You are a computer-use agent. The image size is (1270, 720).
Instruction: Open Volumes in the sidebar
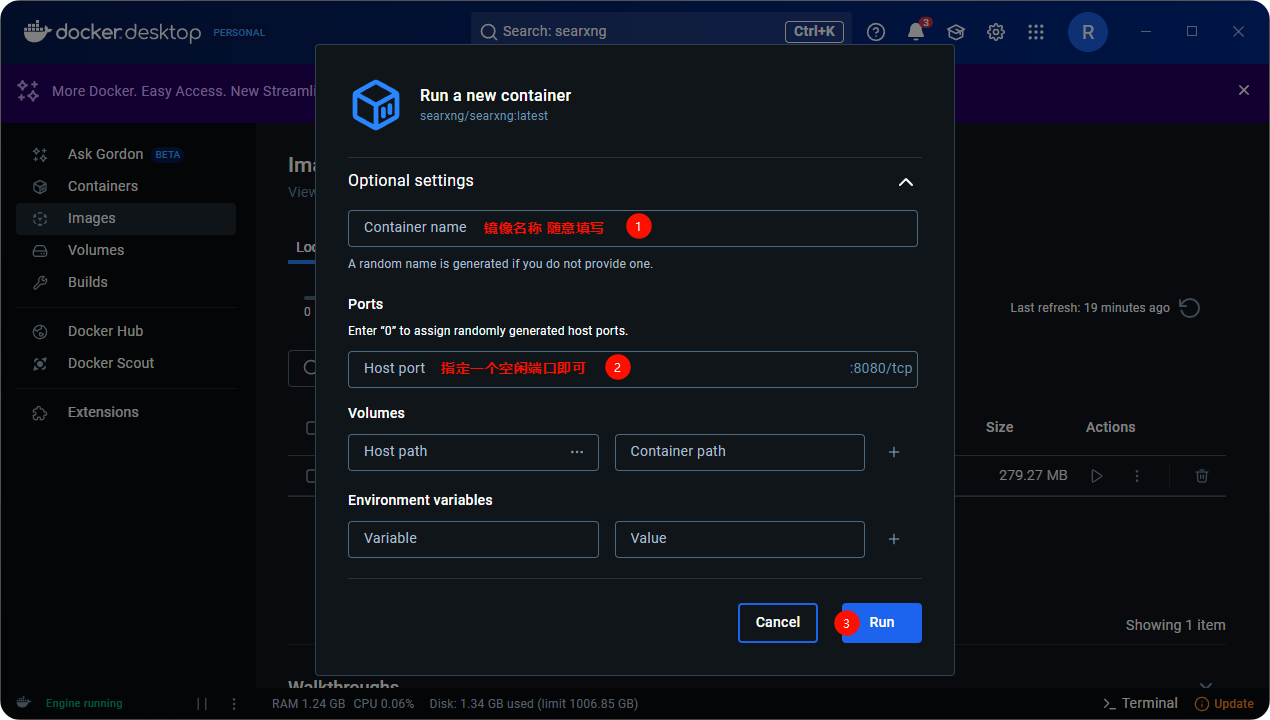pos(96,250)
